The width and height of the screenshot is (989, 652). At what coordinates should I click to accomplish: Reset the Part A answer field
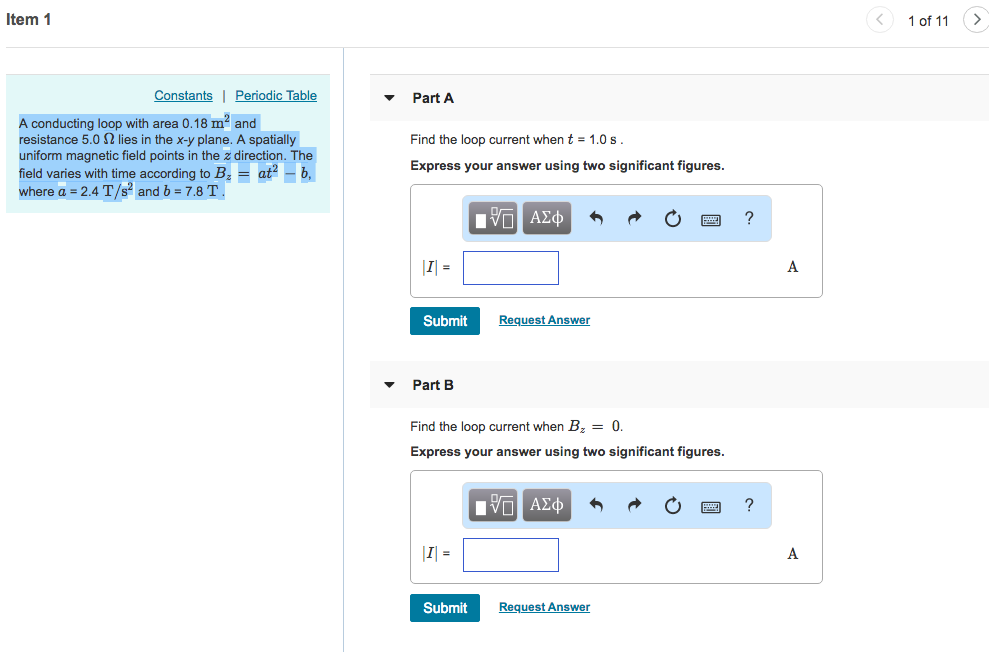click(x=672, y=218)
